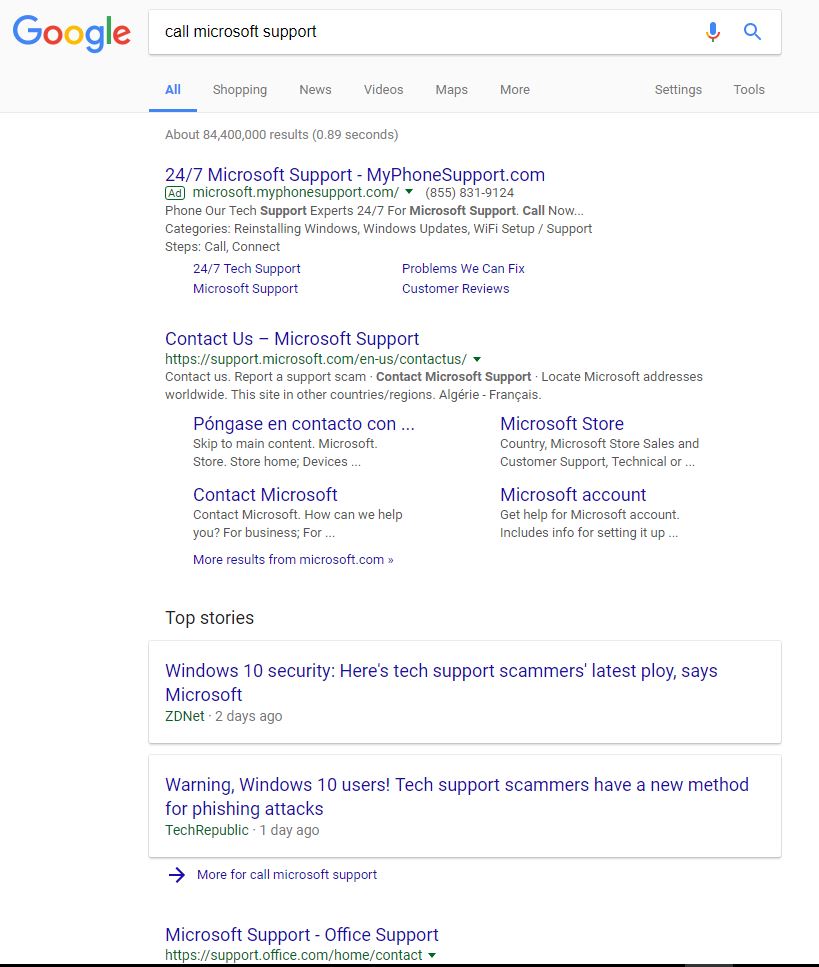Open the Customer Reviews link
This screenshot has height=967, width=819.
(456, 289)
